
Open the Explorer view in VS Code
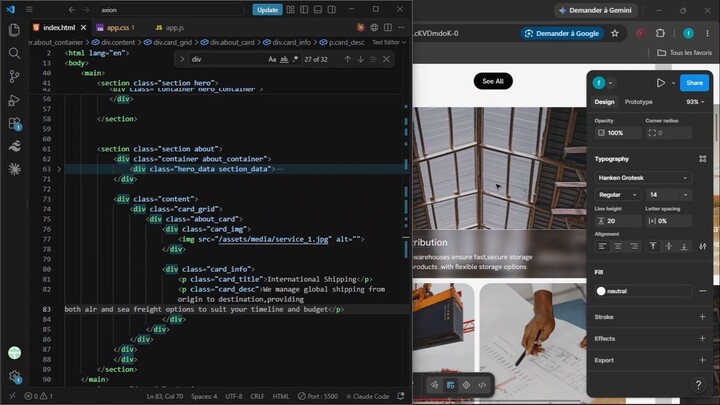[14, 30]
